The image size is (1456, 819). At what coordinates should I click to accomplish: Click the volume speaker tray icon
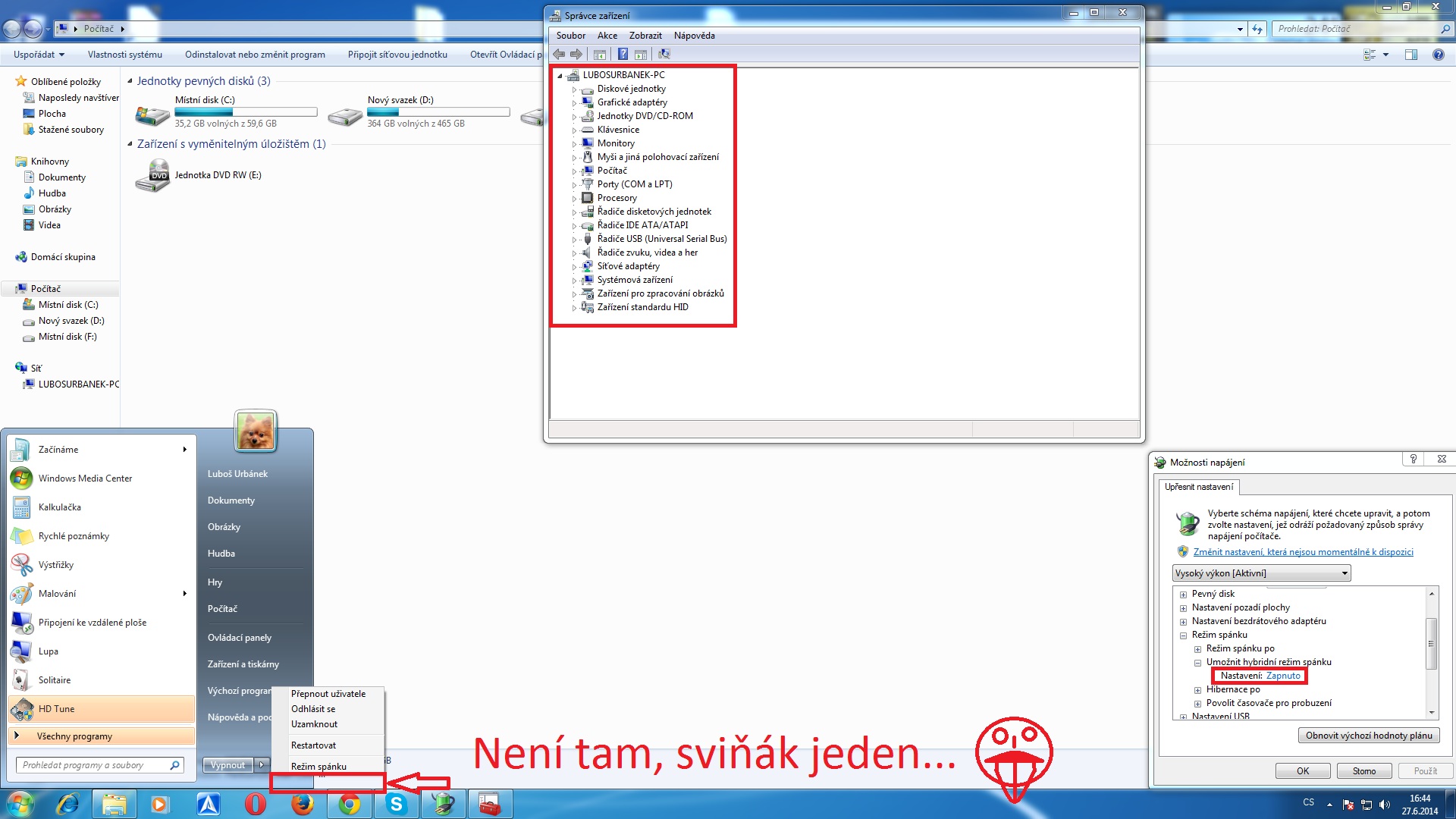[x=1385, y=805]
